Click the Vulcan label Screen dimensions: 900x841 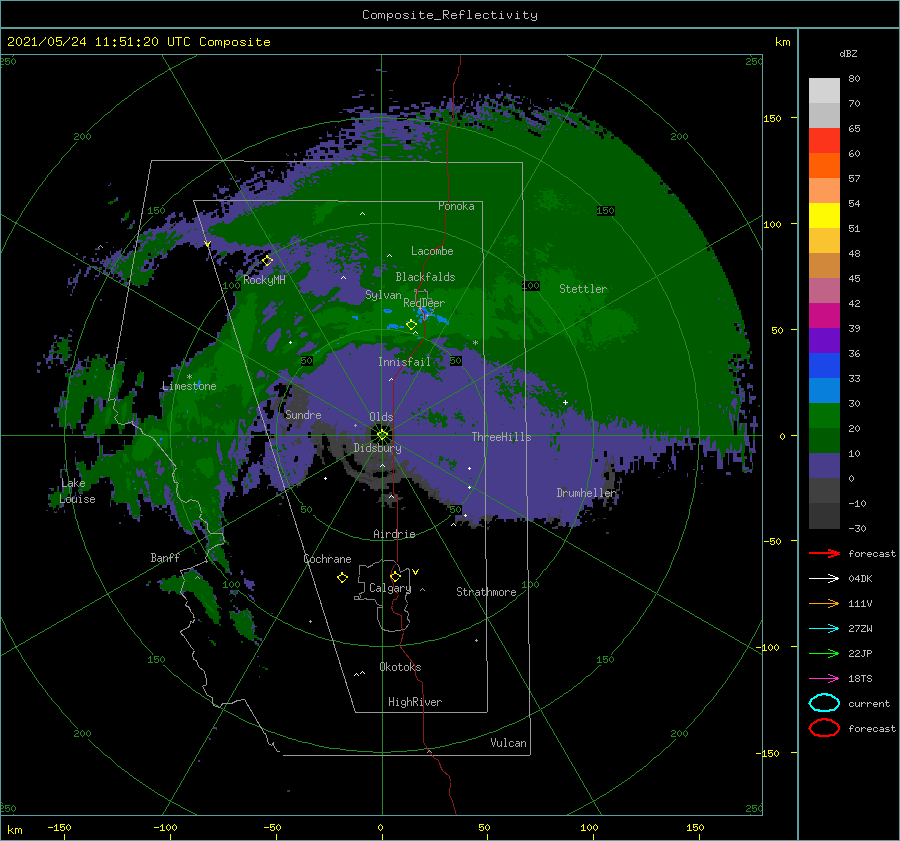coord(508,743)
